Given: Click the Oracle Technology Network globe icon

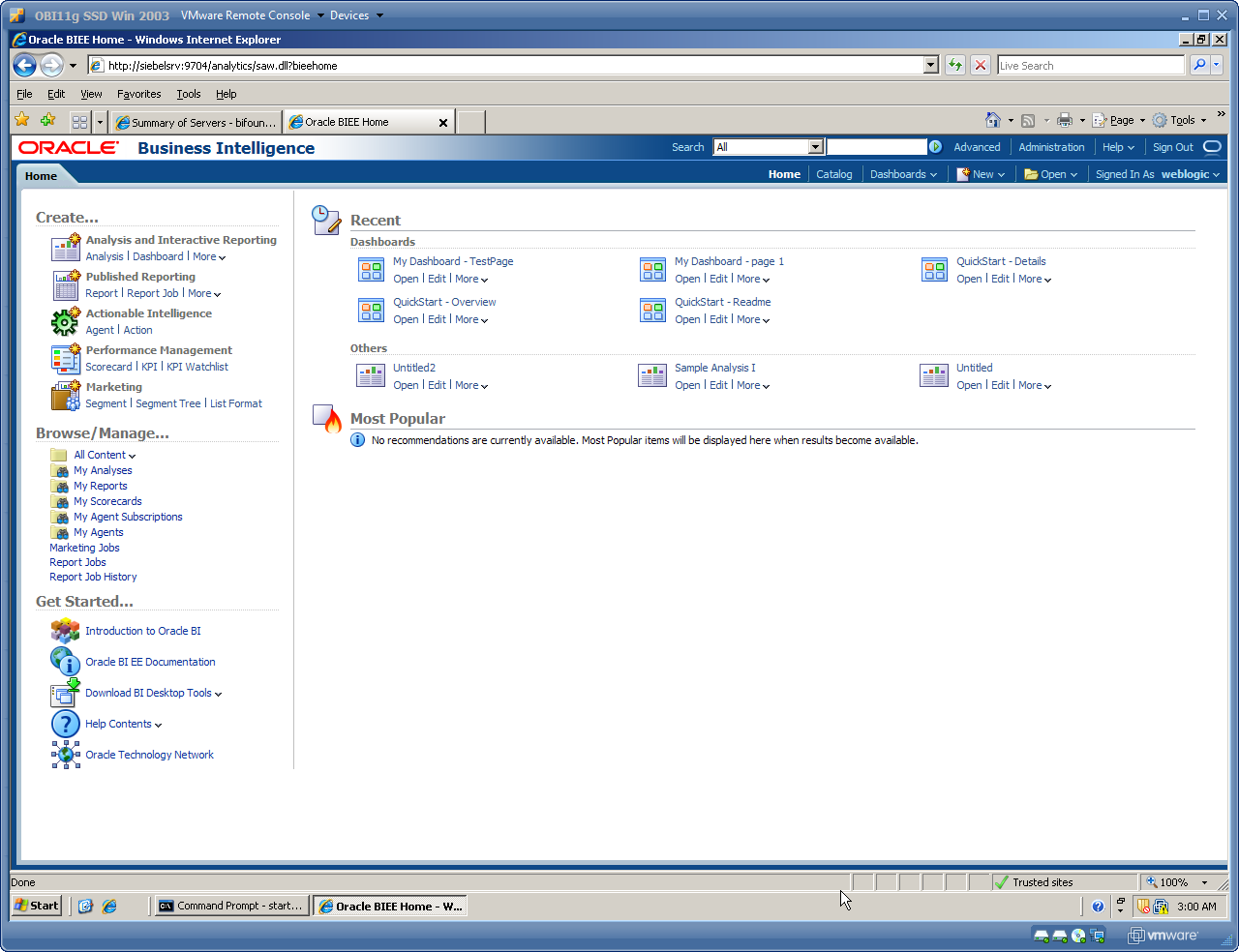Looking at the screenshot, I should tap(65, 754).
